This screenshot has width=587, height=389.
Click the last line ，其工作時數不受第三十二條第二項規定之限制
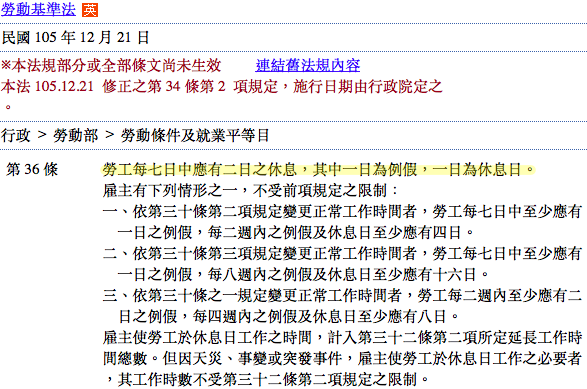267,379
